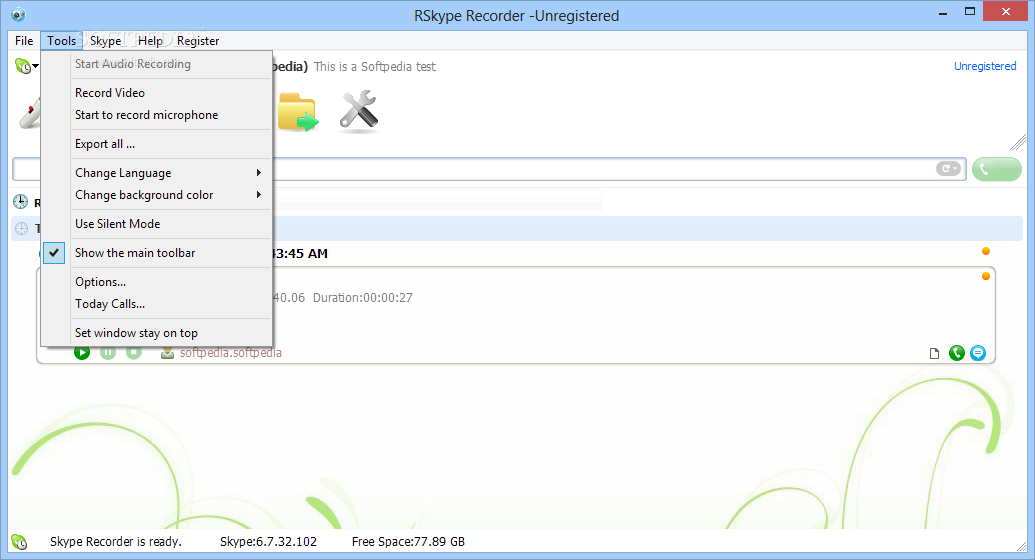The height and width of the screenshot is (560, 1035).
Task: Click the status bar Skype Recorder icon
Action: [19, 542]
